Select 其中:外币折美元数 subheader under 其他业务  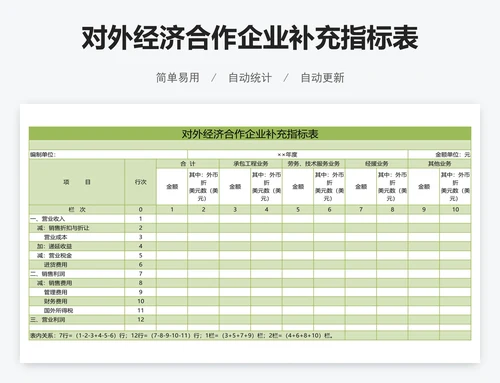point(455,187)
